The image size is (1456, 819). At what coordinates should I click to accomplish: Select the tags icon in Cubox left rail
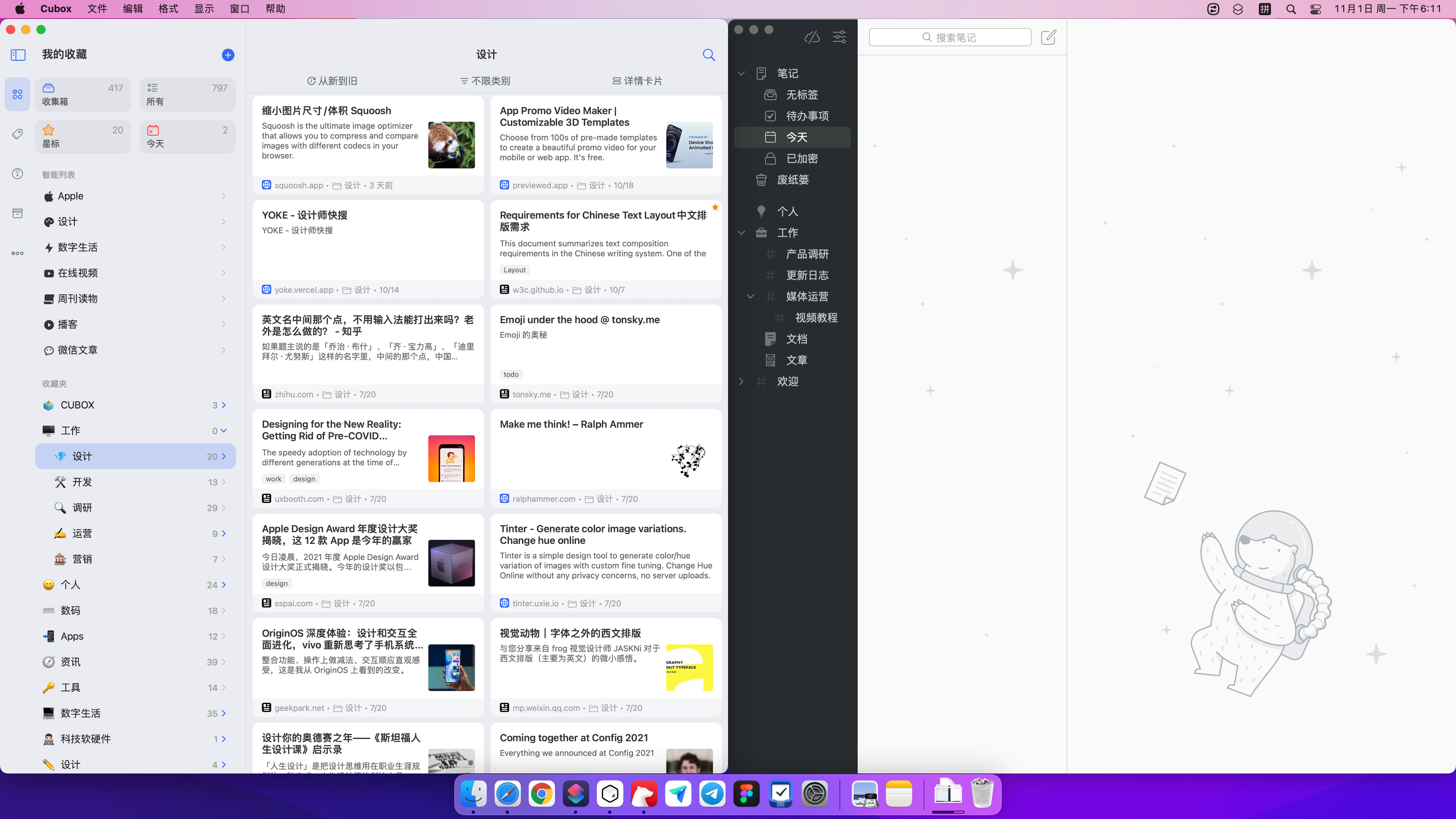click(17, 134)
